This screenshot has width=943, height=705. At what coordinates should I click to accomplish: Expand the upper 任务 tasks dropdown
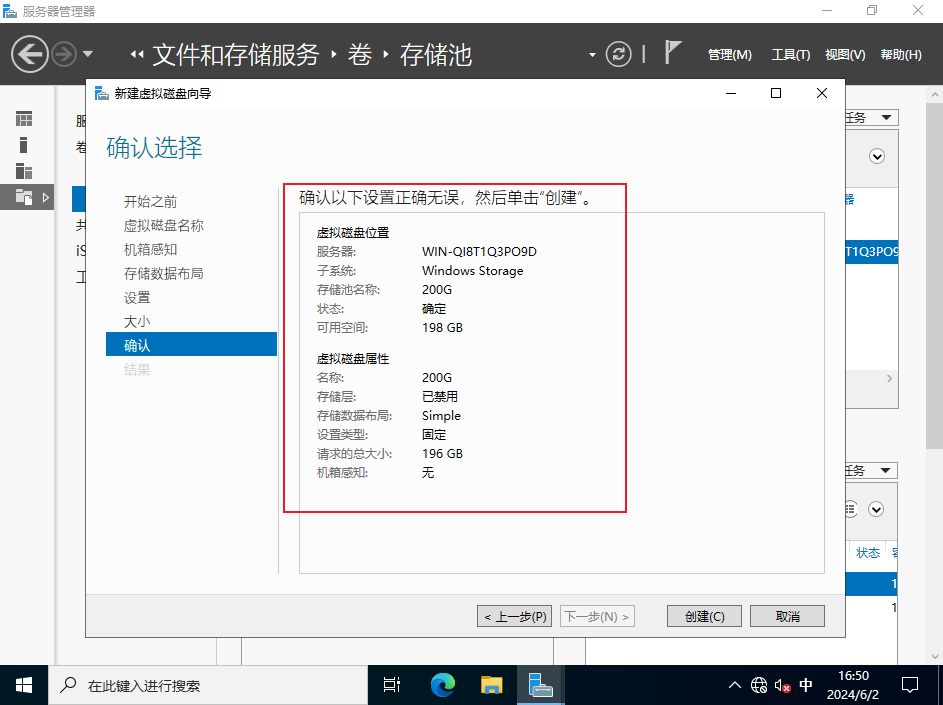870,118
